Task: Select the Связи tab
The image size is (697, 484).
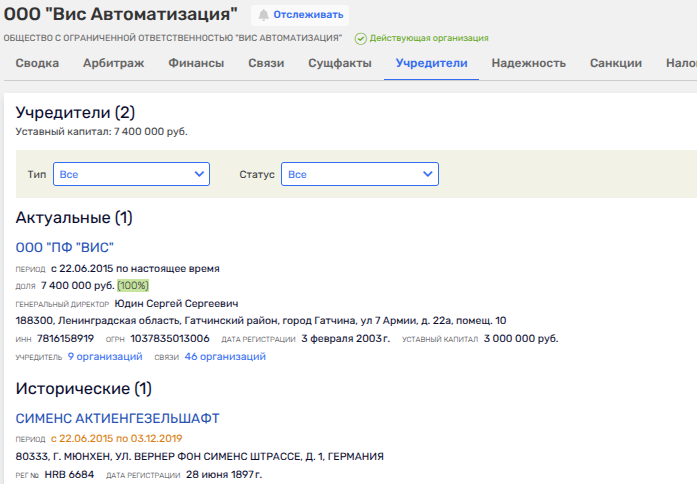Action: [266, 63]
